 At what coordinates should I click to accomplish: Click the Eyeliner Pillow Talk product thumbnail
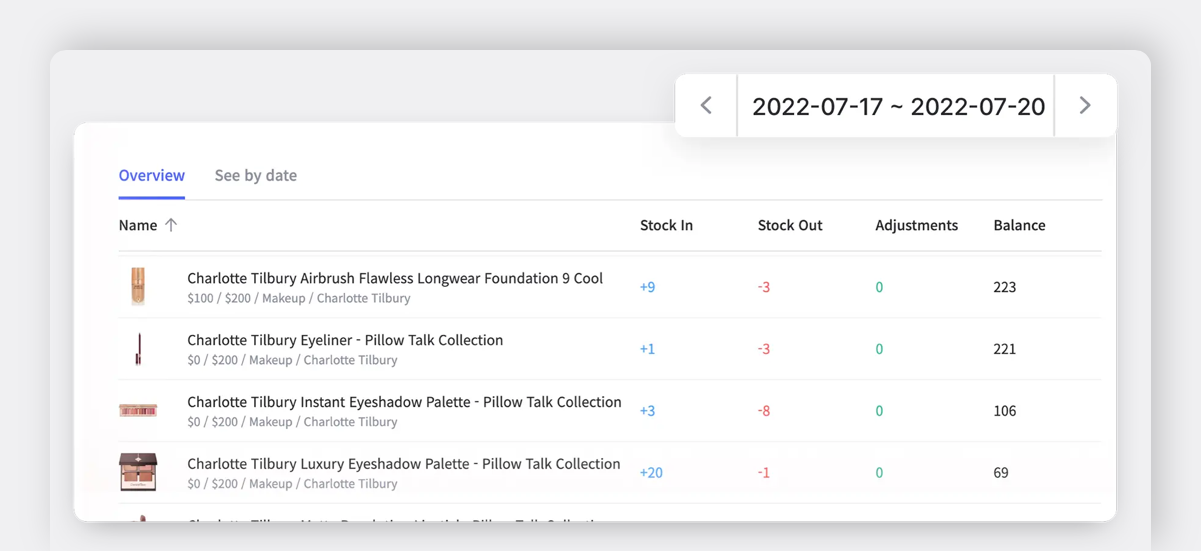(x=138, y=349)
